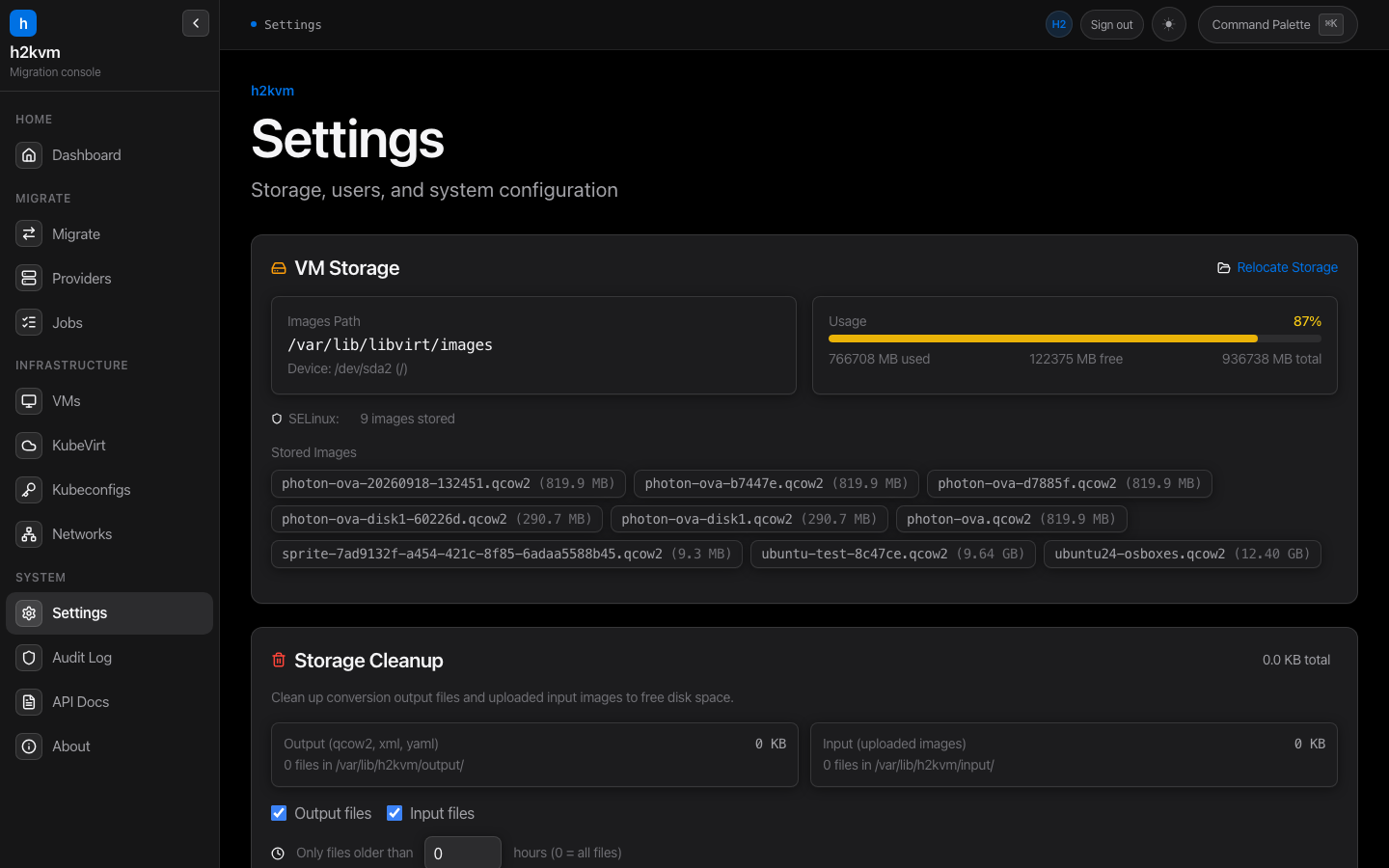This screenshot has width=1389, height=868.
Task: Click the Relocate Storage folder icon
Action: 1224,268
